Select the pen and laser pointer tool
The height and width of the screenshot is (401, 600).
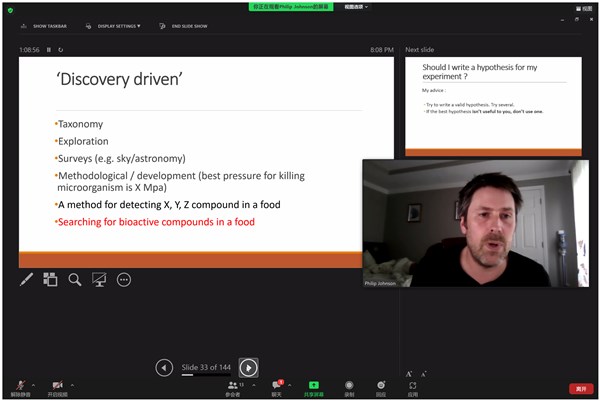point(27,280)
